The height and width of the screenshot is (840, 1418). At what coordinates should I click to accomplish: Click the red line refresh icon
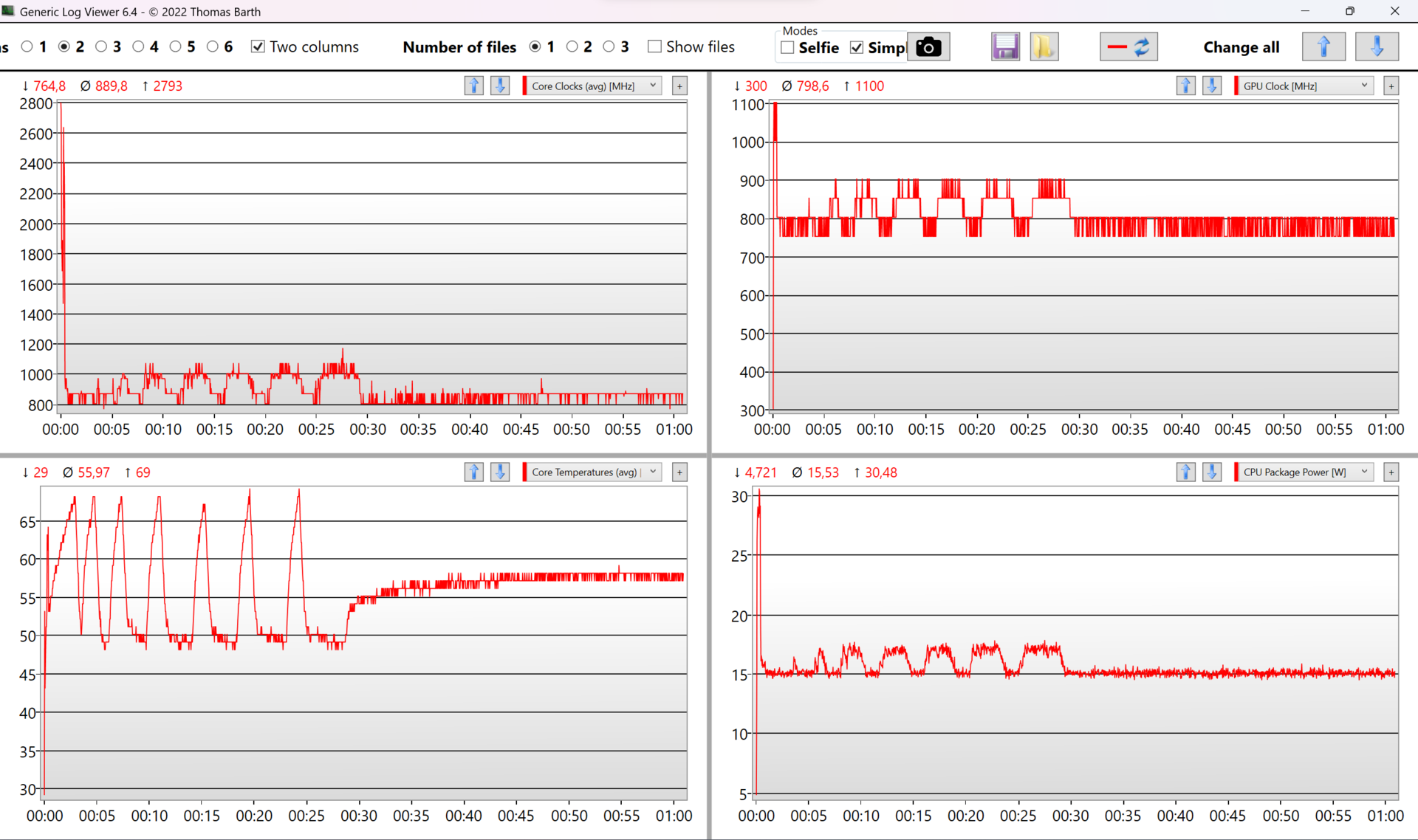tap(1128, 47)
